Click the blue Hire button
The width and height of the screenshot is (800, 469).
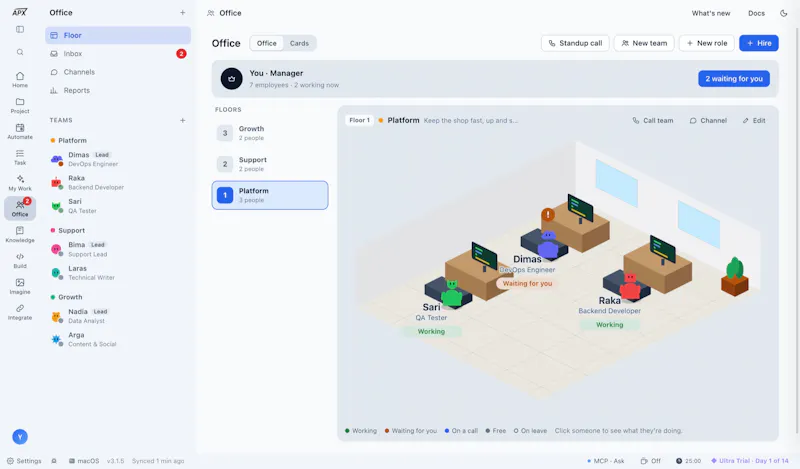pos(759,43)
